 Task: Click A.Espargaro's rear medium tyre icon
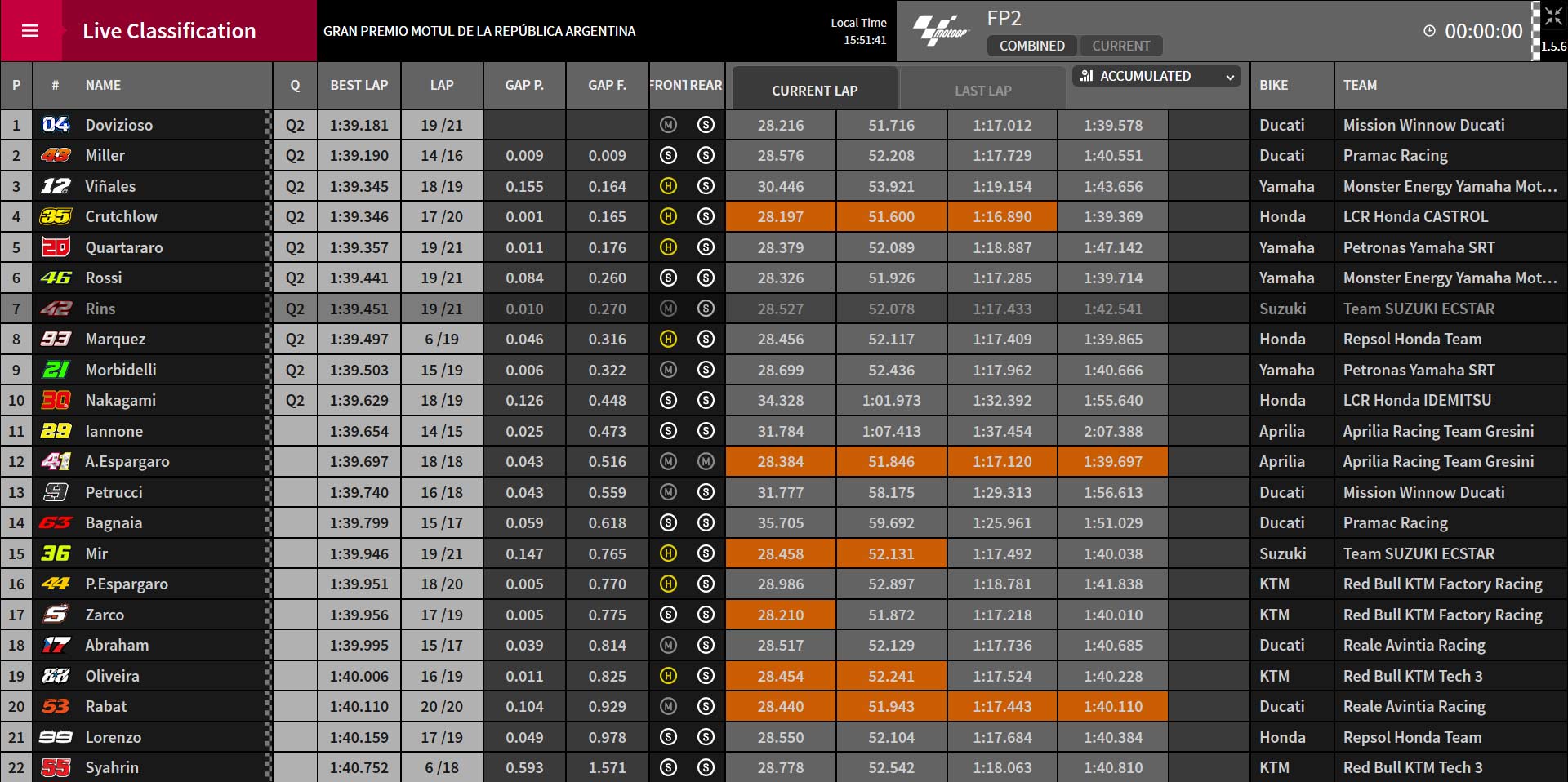tap(706, 461)
